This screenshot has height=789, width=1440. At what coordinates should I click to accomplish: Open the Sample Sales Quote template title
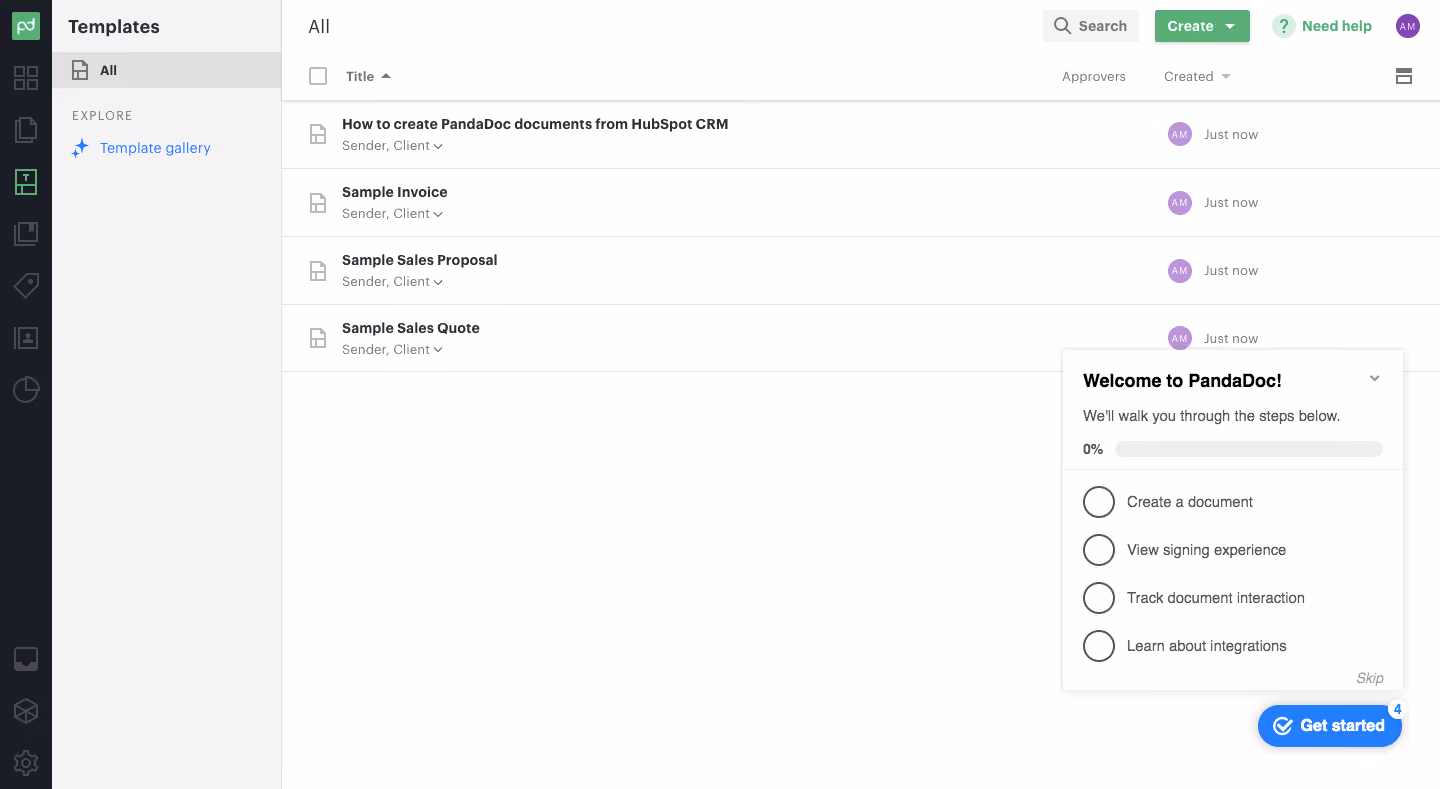tap(411, 328)
